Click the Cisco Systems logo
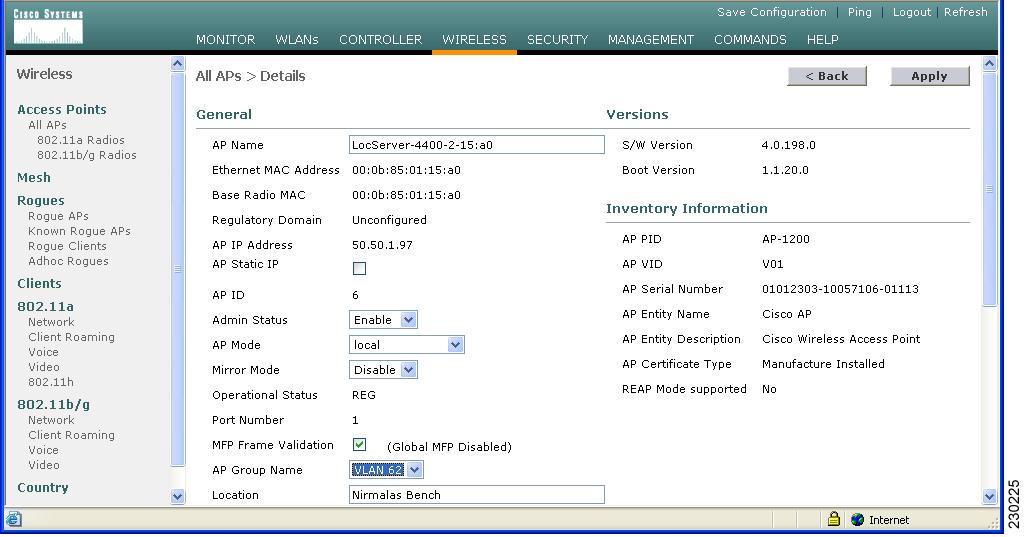 coord(48,27)
